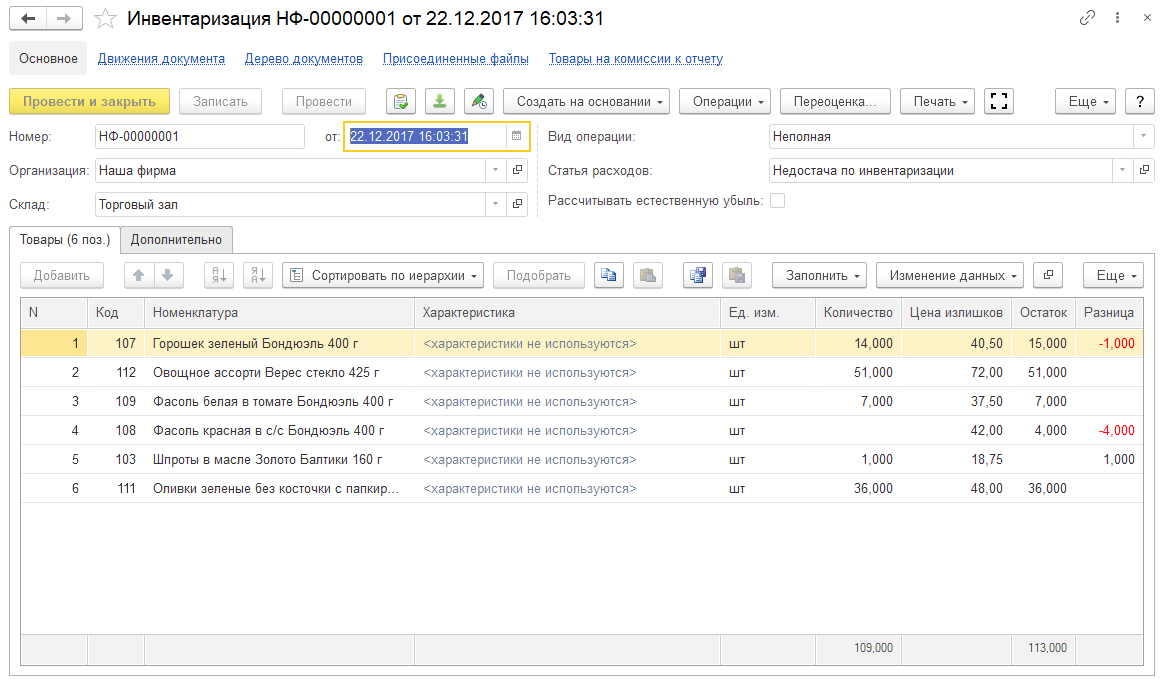Screen dimensions: 1162x679
Task: Click the copy rows icon in table toolbar
Action: point(607,275)
